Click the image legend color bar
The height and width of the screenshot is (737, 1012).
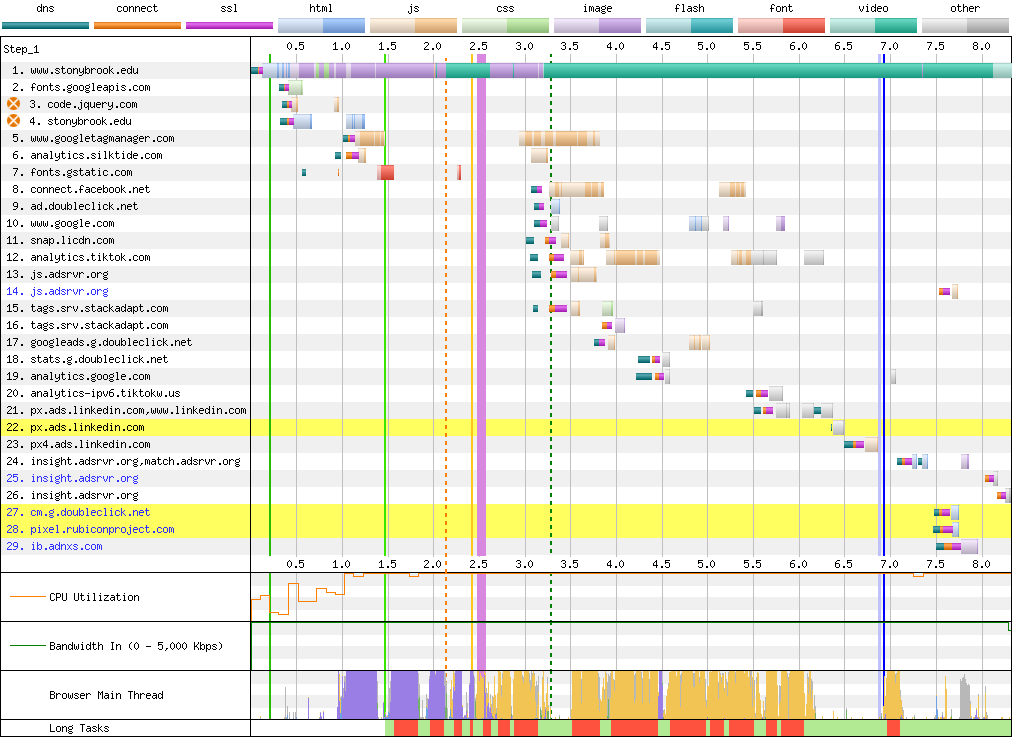tap(598, 26)
